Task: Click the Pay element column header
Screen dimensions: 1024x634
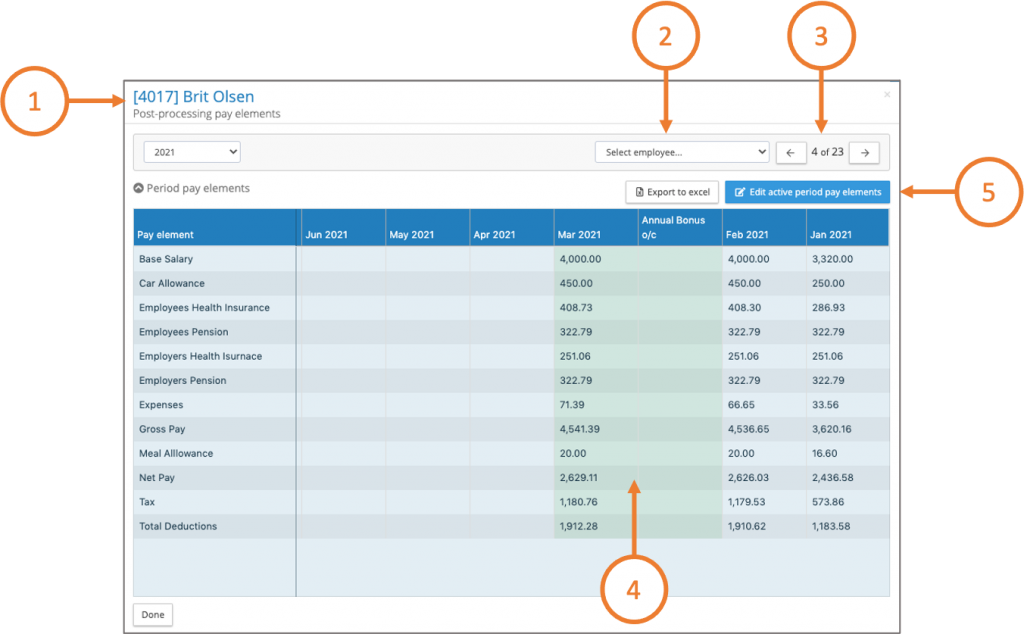Action: pyautogui.click(x=166, y=235)
